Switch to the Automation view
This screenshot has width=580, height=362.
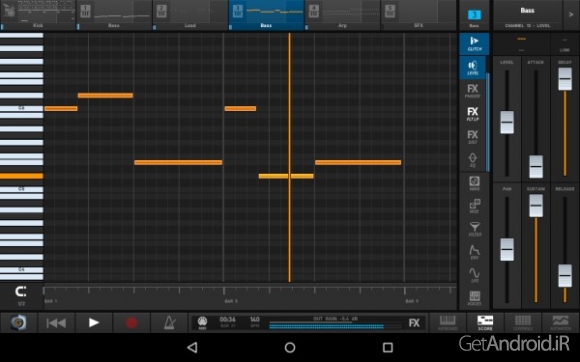[560, 323]
